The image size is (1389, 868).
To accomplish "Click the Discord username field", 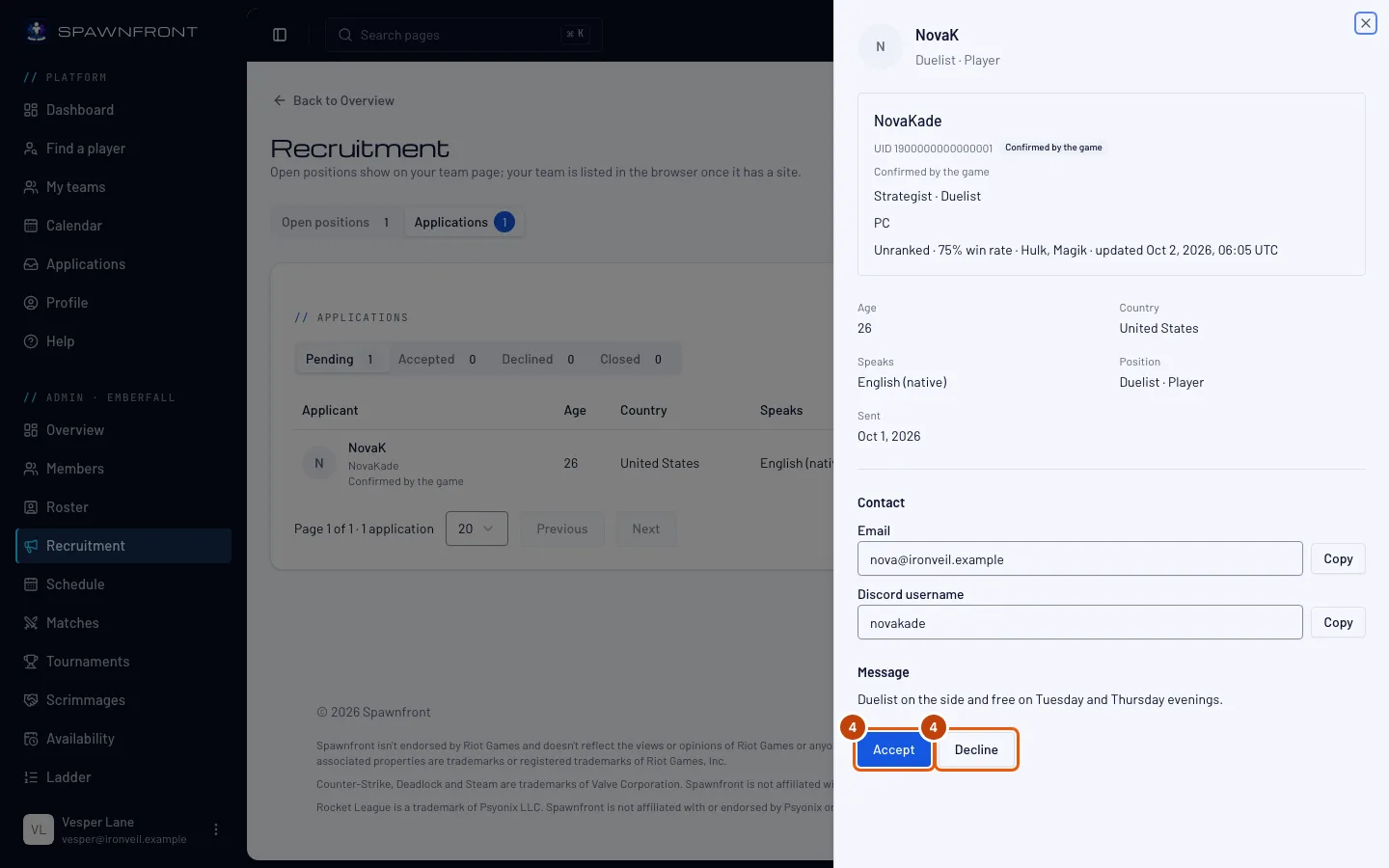I will pyautogui.click(x=1079, y=622).
